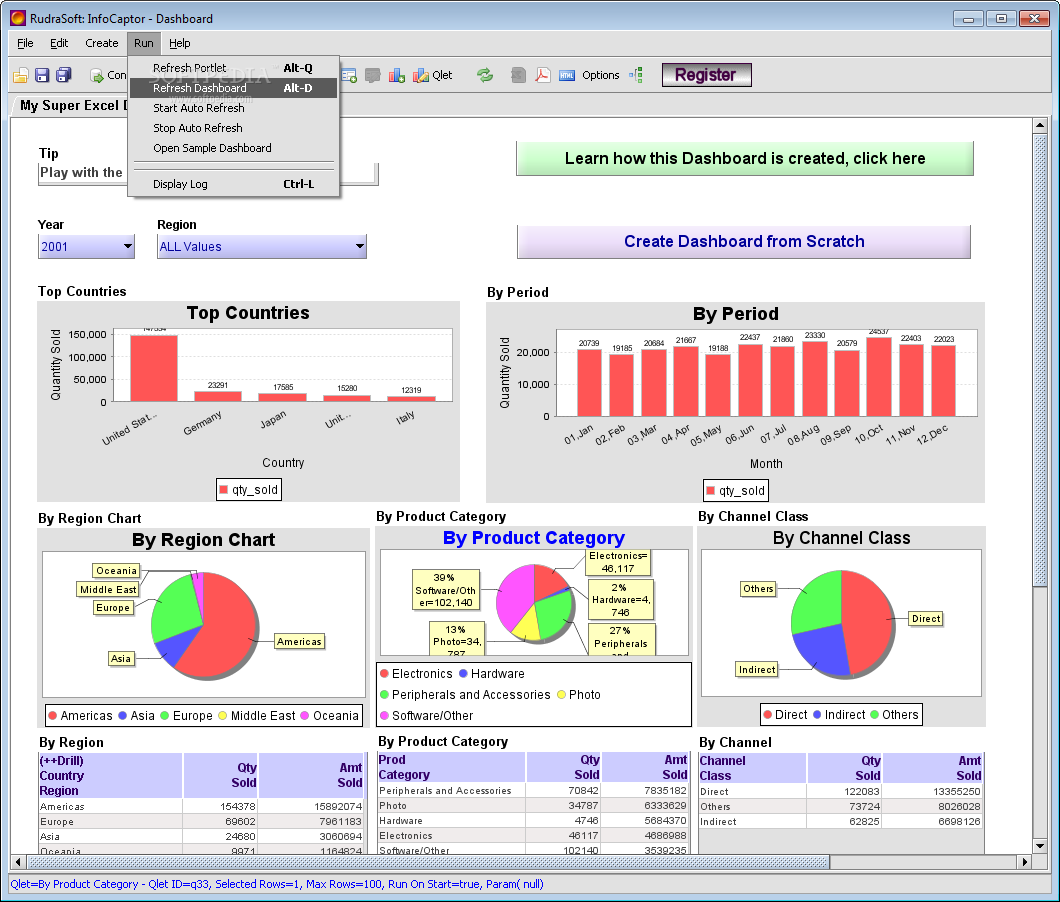
Task: Click Electronics red legend swatch
Action: (x=384, y=673)
